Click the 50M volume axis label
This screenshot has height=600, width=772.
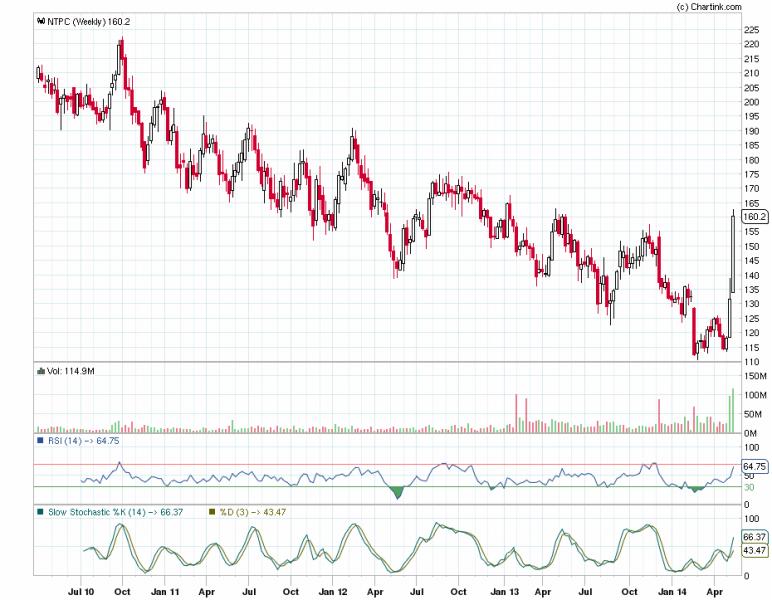pyautogui.click(x=755, y=414)
